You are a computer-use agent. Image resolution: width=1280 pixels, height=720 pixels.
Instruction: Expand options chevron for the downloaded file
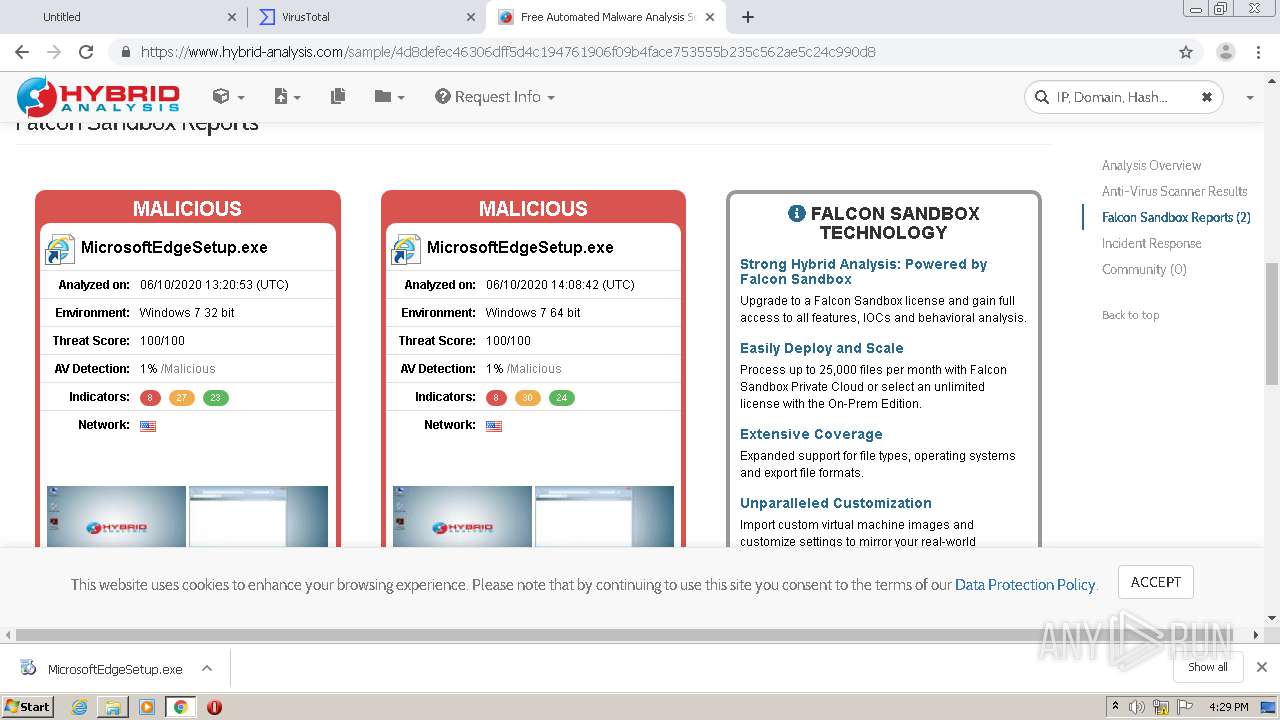[x=207, y=668]
